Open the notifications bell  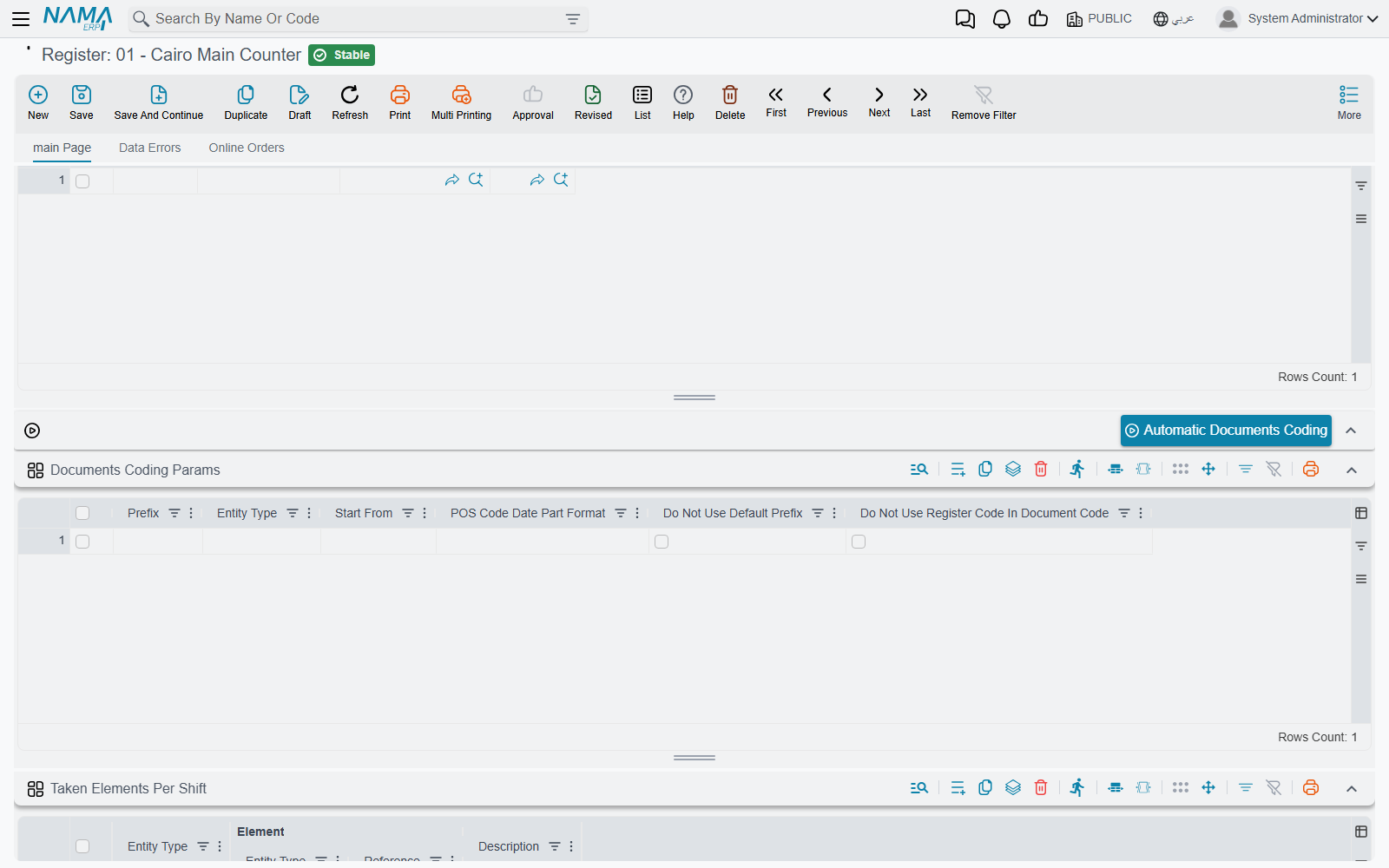pos(1002,19)
